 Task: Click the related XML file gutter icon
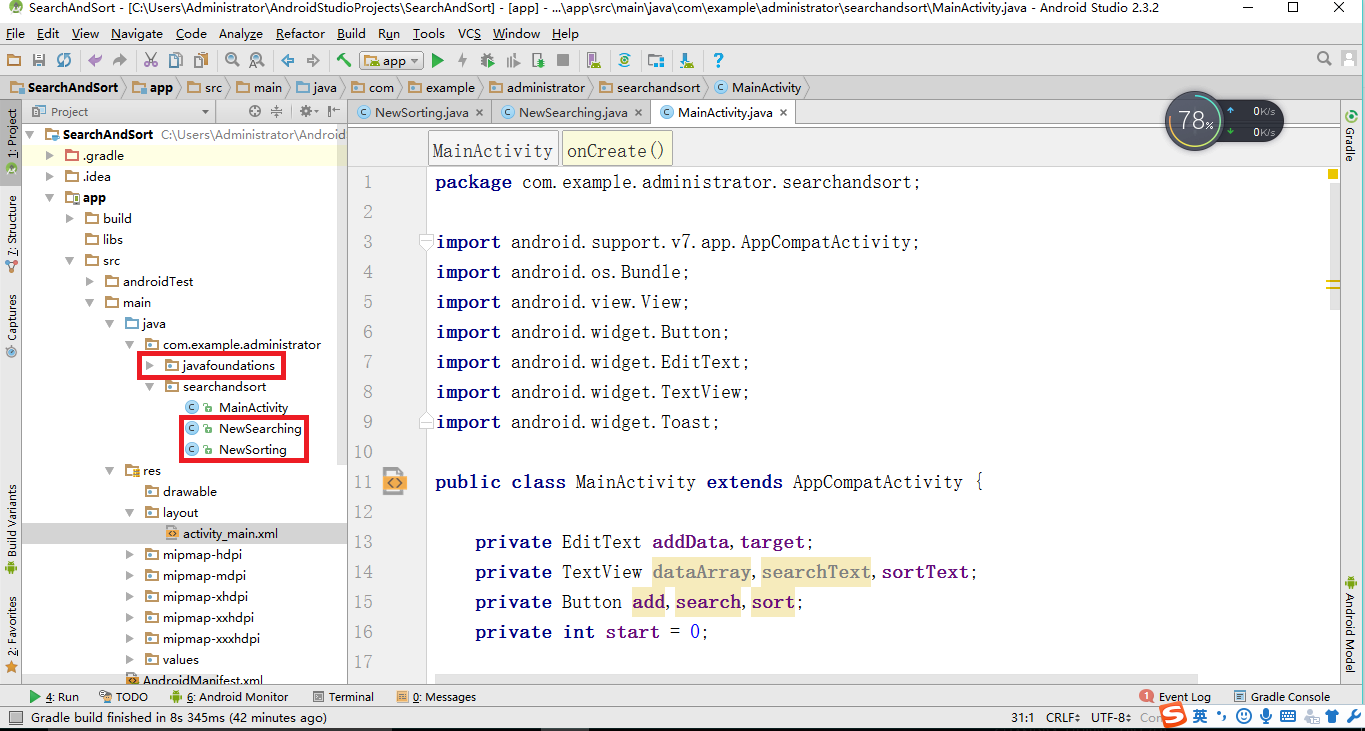[394, 482]
